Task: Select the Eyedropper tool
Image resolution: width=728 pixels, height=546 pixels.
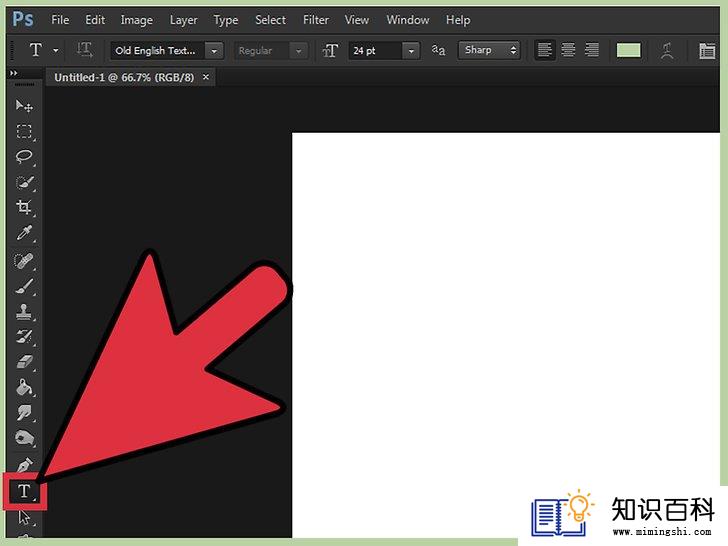Action: (x=24, y=233)
